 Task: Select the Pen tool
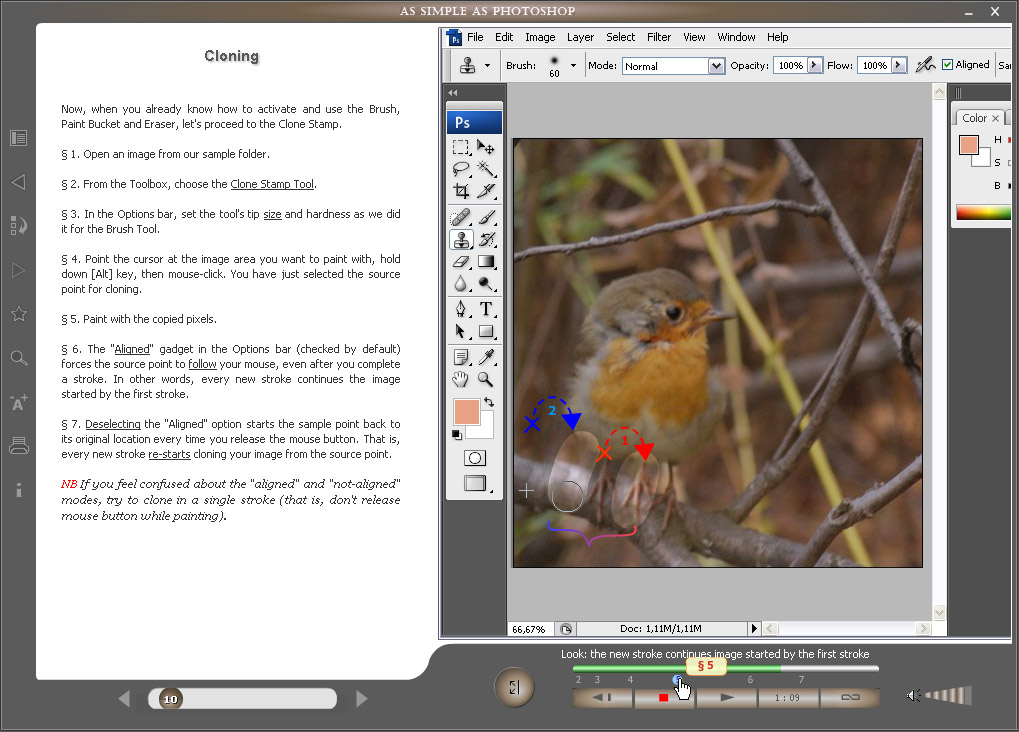461,309
